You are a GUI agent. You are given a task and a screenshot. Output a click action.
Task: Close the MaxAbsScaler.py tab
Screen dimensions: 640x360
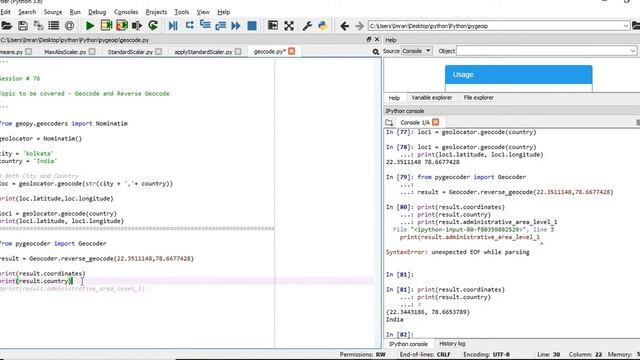(x=92, y=52)
